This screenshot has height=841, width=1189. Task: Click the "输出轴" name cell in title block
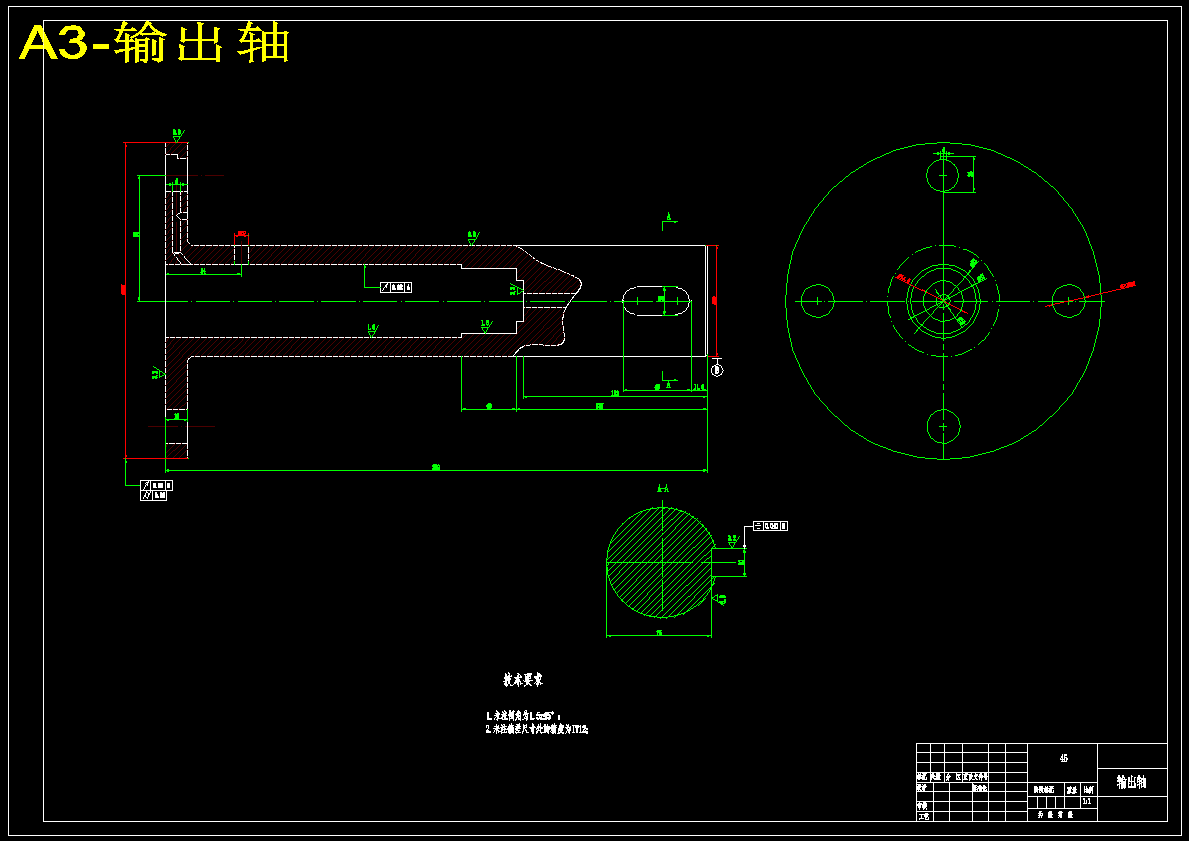[1131, 782]
